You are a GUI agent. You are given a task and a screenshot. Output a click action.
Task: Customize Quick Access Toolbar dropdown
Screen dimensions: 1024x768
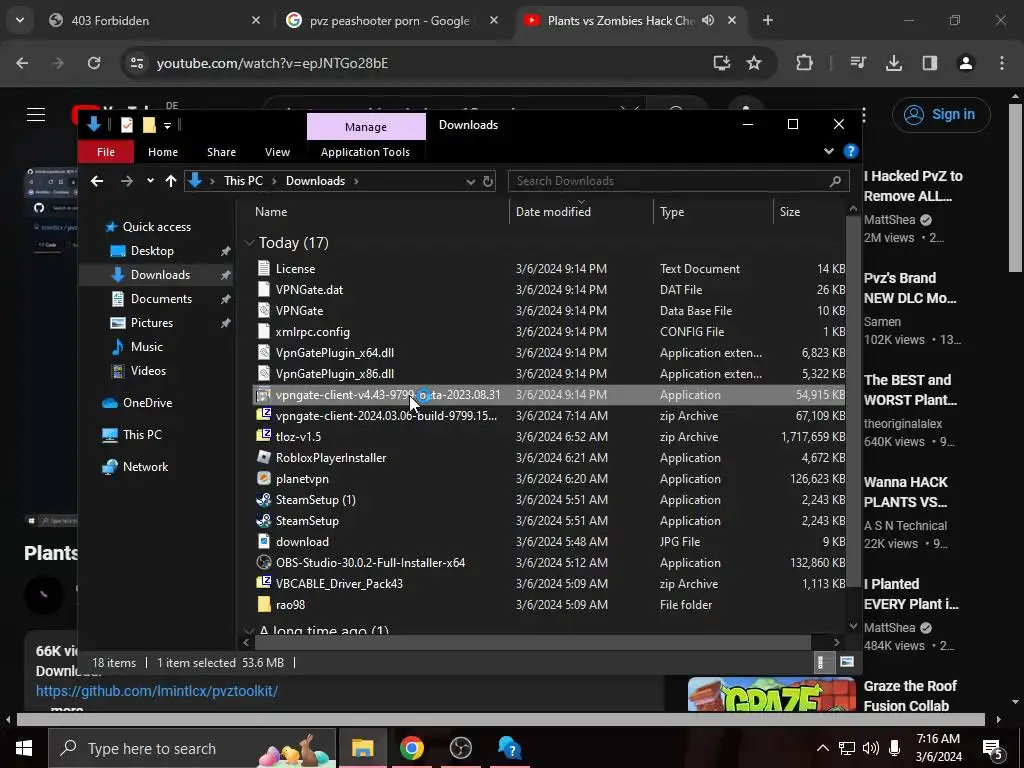click(168, 125)
